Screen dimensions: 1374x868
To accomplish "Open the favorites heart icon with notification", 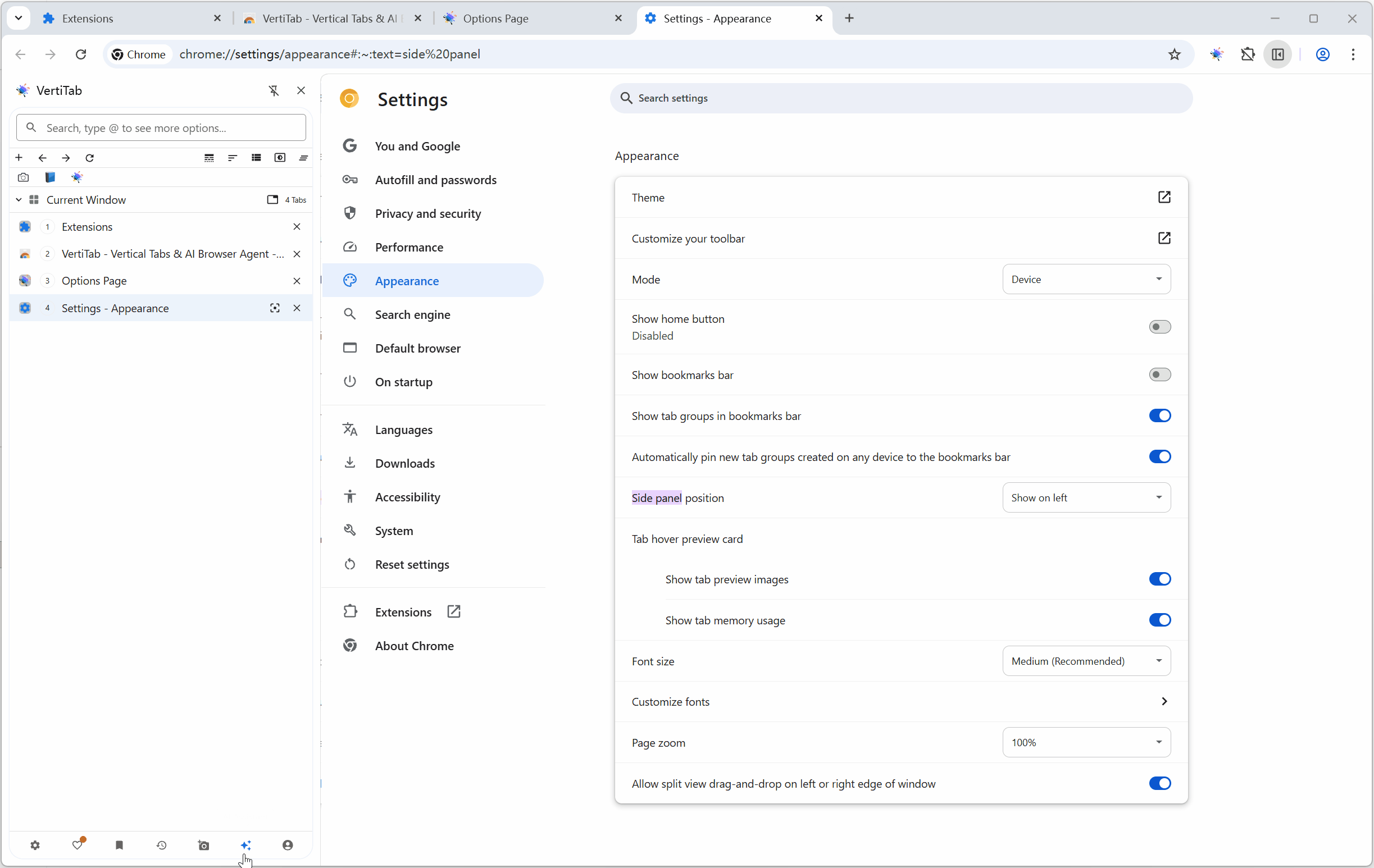I will 78,845.
